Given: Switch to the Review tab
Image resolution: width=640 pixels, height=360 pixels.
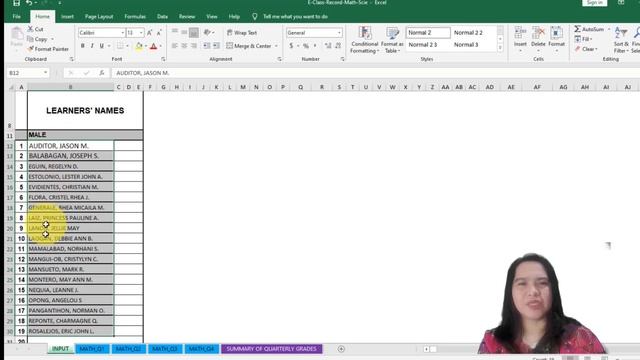Looking at the screenshot, I should click(x=187, y=17).
